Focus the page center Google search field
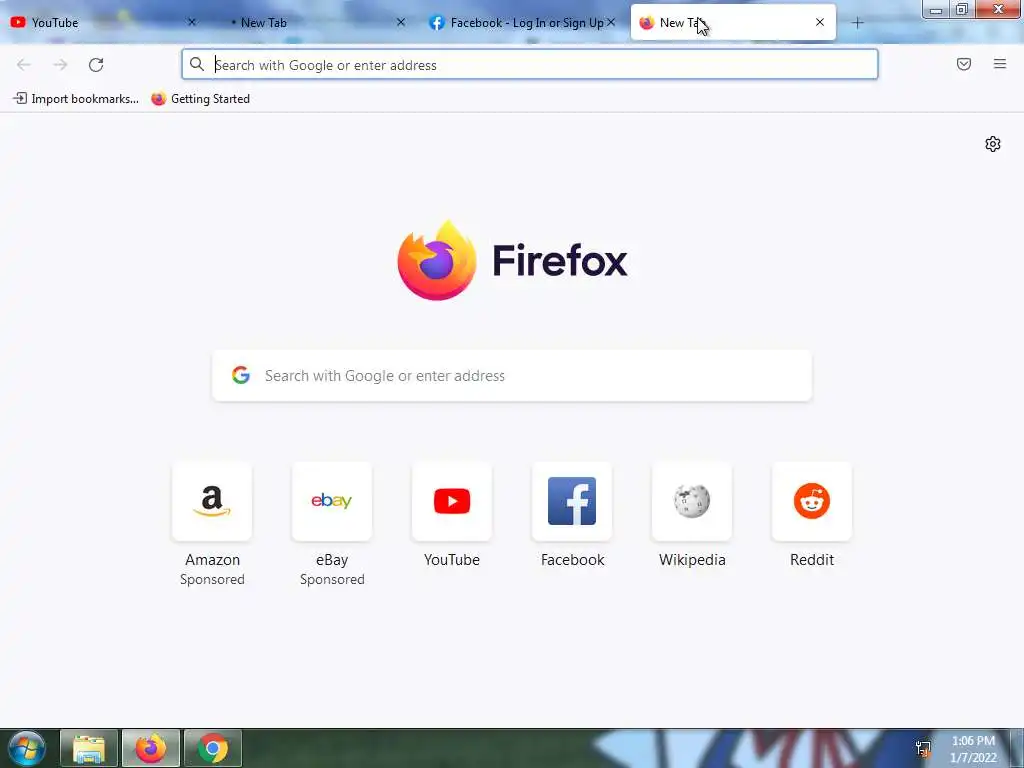 click(x=512, y=376)
